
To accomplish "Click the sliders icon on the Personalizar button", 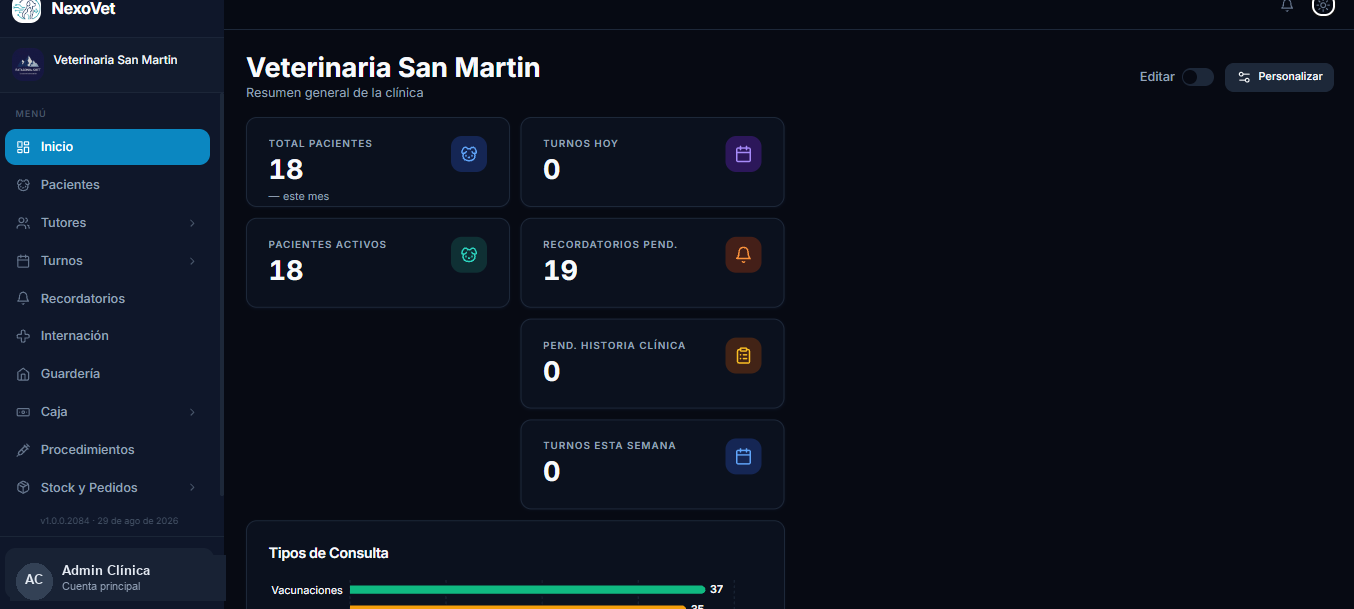I will tap(1244, 77).
